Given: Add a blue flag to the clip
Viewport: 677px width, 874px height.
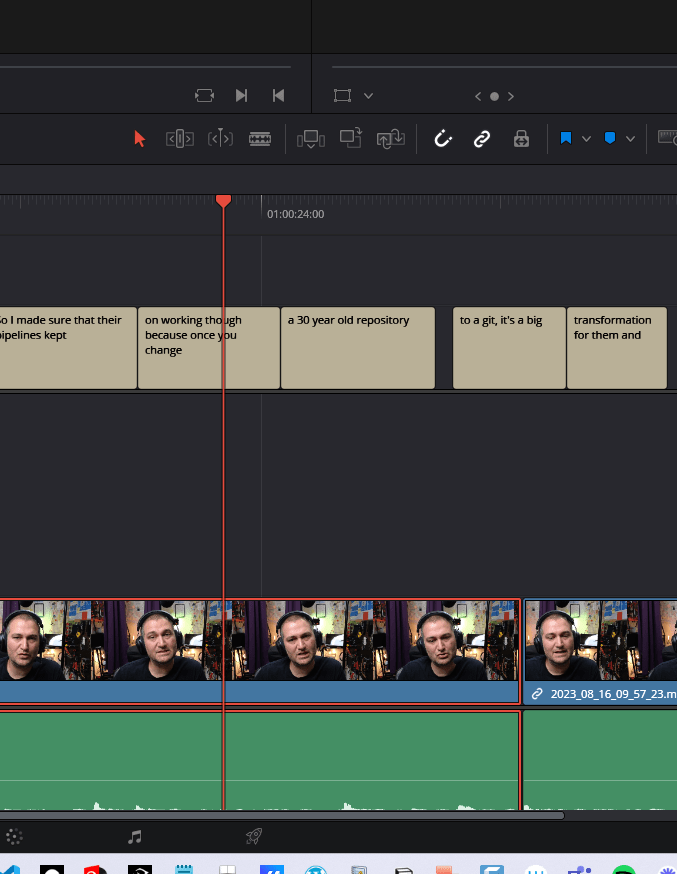Looking at the screenshot, I should pos(566,138).
